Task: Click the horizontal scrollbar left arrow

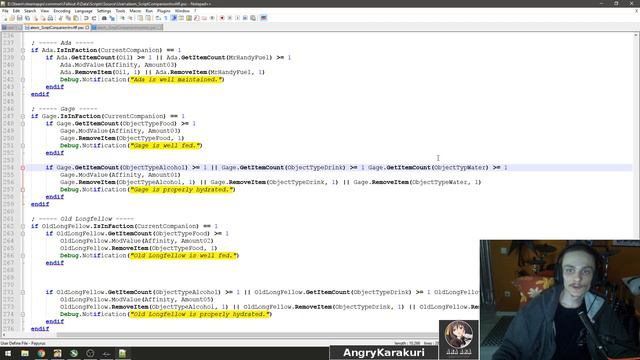Action: coord(4,335)
